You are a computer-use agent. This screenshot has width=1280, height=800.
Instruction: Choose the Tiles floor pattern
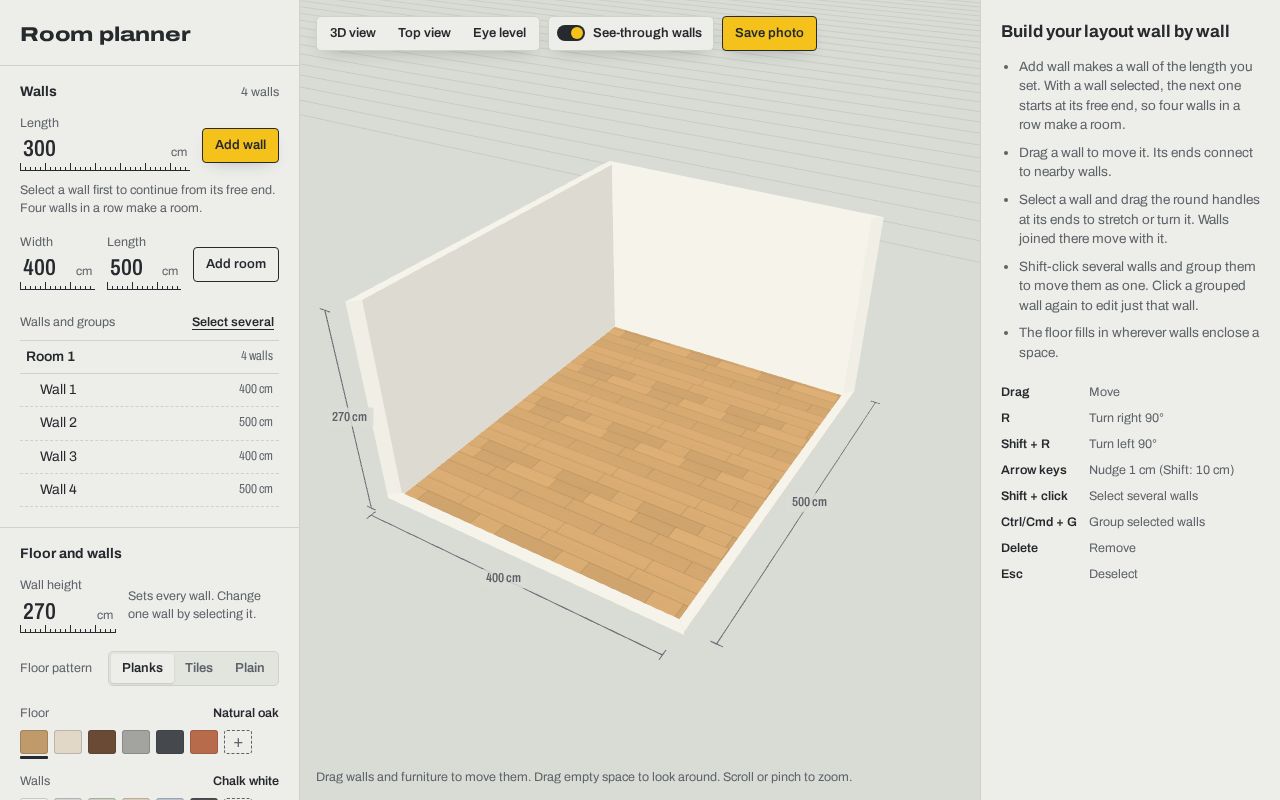[199, 668]
